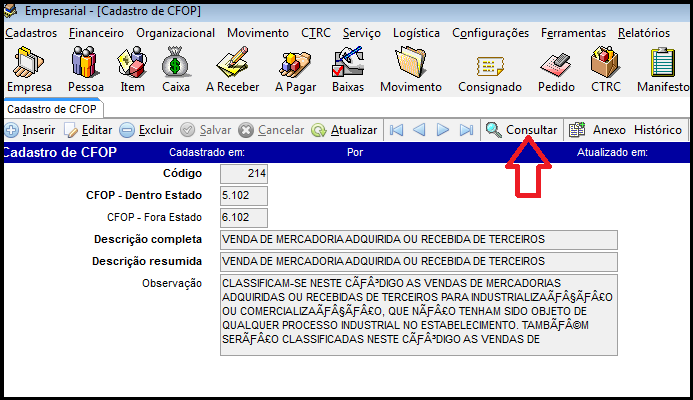
Task: Click the CFOP - Dentro Estado field
Action: point(242,195)
